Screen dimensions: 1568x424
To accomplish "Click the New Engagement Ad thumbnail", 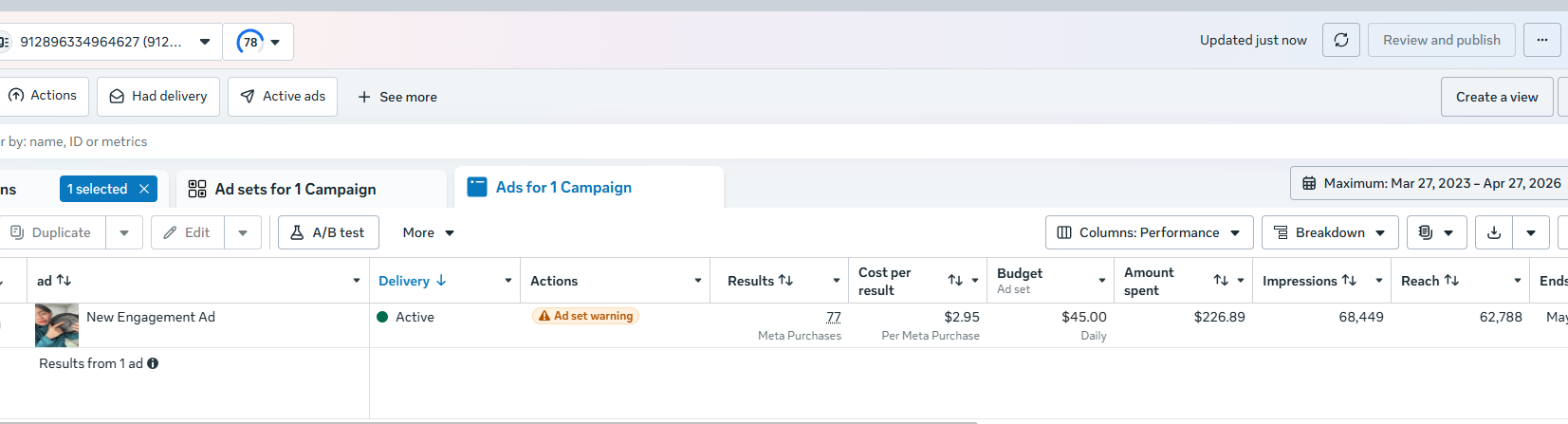I will (x=57, y=324).
